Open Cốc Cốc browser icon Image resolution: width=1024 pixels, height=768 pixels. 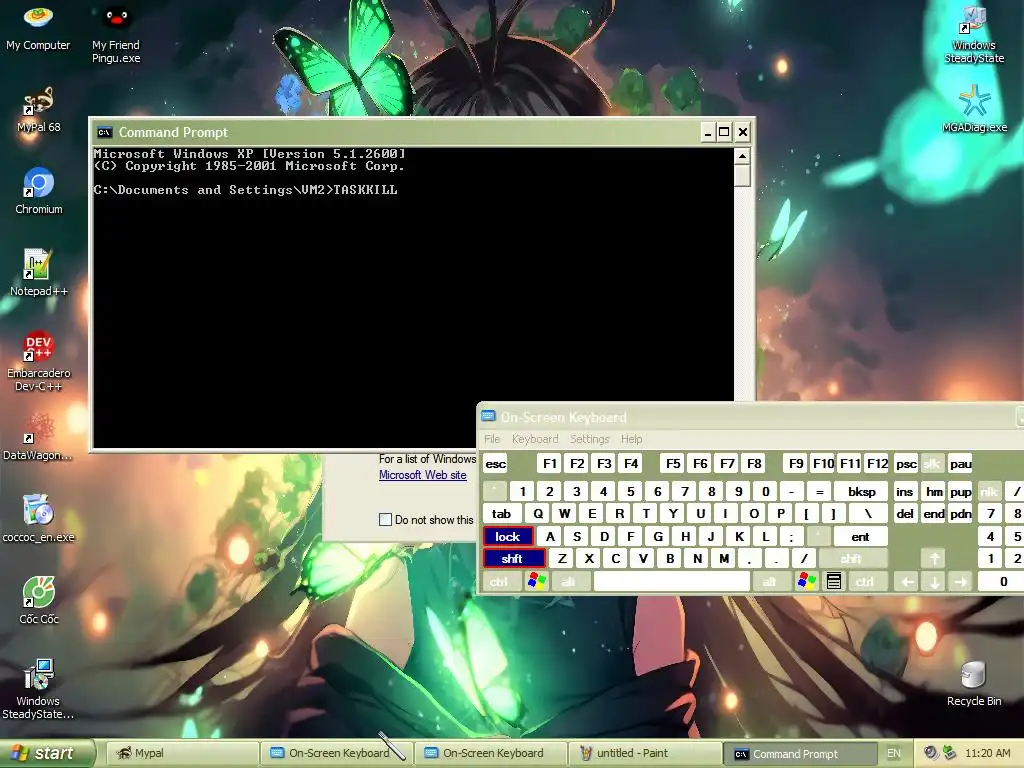pos(39,601)
